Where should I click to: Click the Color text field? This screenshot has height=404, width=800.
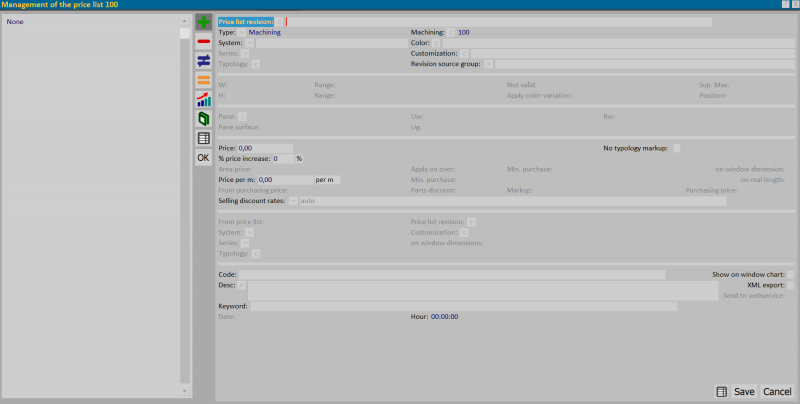click(x=618, y=43)
